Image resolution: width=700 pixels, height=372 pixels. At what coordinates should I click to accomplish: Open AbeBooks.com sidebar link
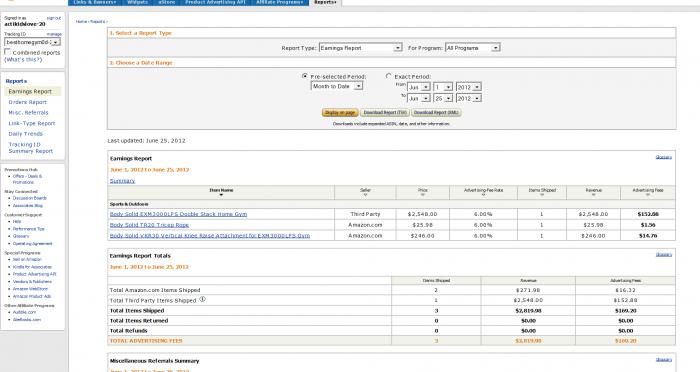tap(27, 320)
